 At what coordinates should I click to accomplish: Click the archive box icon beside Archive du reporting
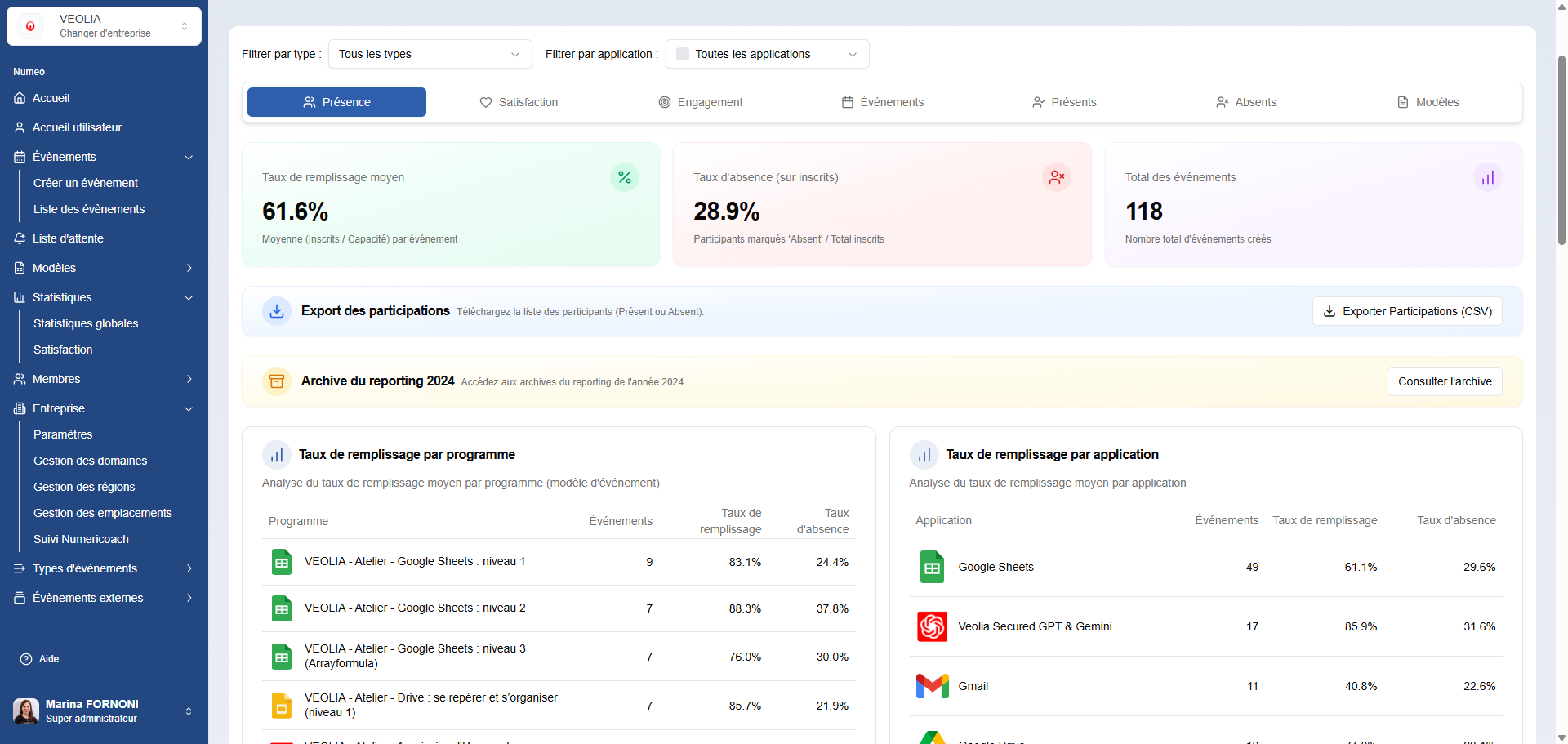point(277,381)
